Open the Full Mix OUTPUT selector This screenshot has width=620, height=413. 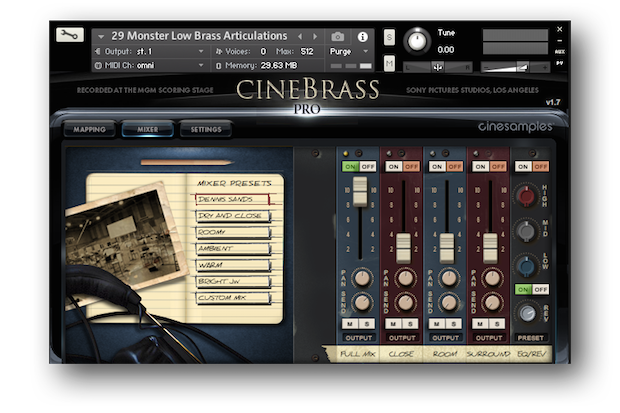click(359, 338)
